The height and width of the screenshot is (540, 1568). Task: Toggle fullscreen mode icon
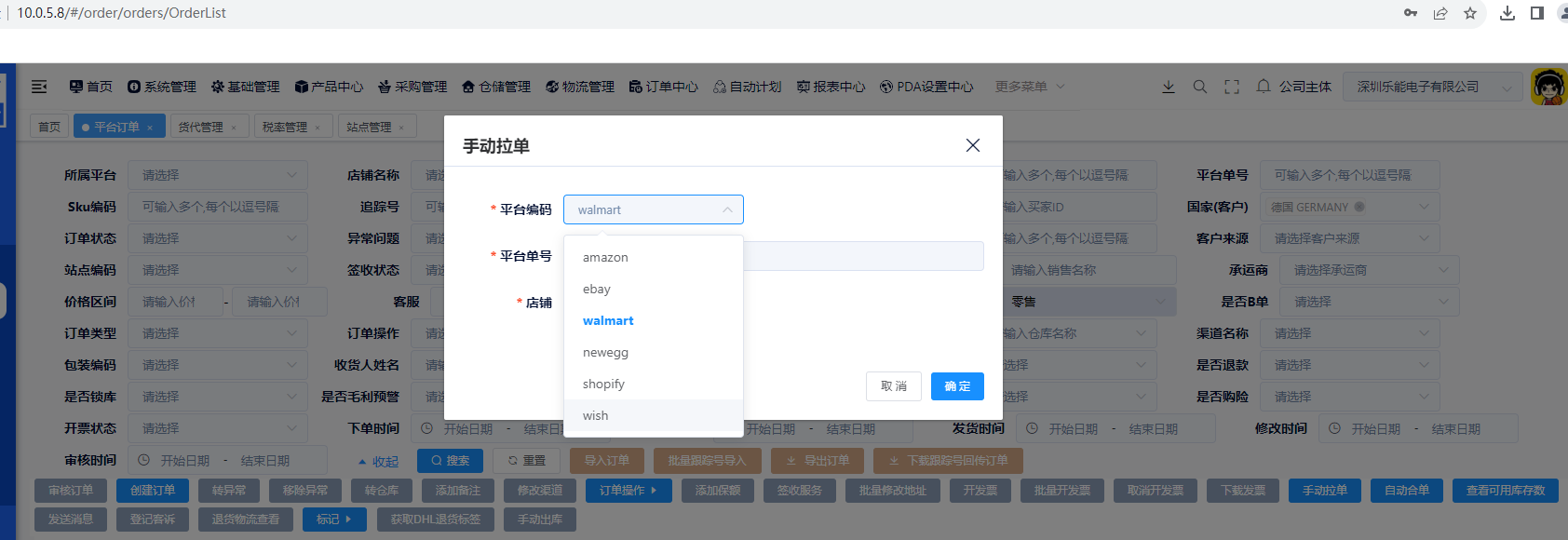pos(1232,87)
